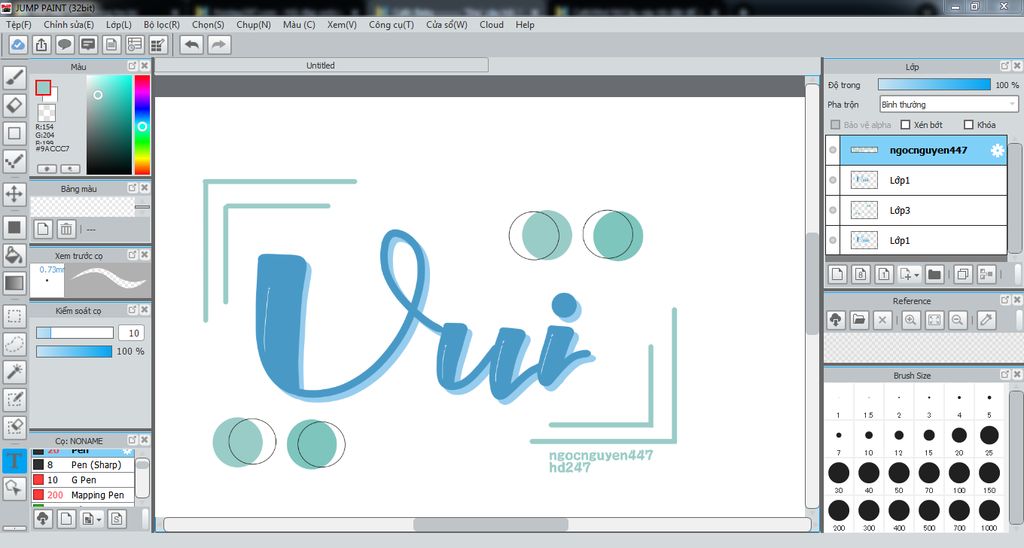Choose the Select Pen tool
This screenshot has width=1024, height=548.
pos(14,399)
